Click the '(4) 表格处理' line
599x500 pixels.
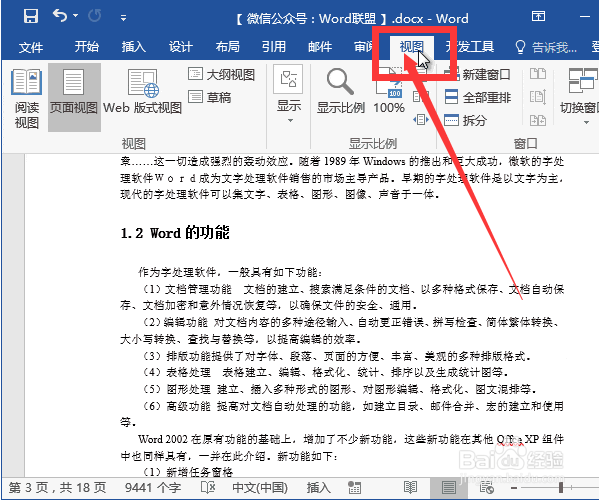(x=325, y=372)
